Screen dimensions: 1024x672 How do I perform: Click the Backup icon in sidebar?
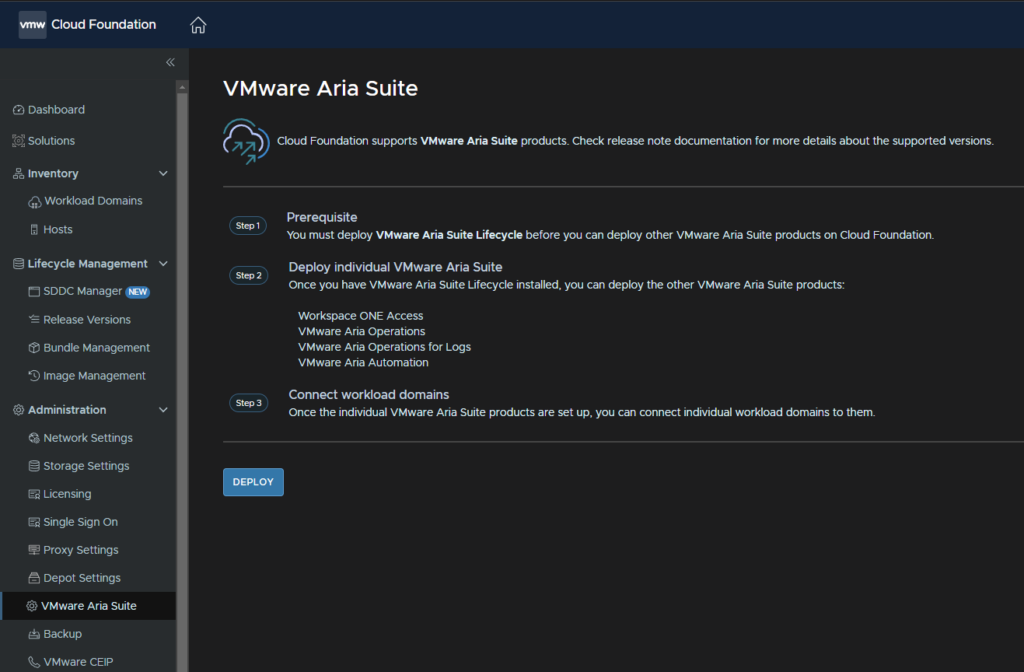click(34, 634)
